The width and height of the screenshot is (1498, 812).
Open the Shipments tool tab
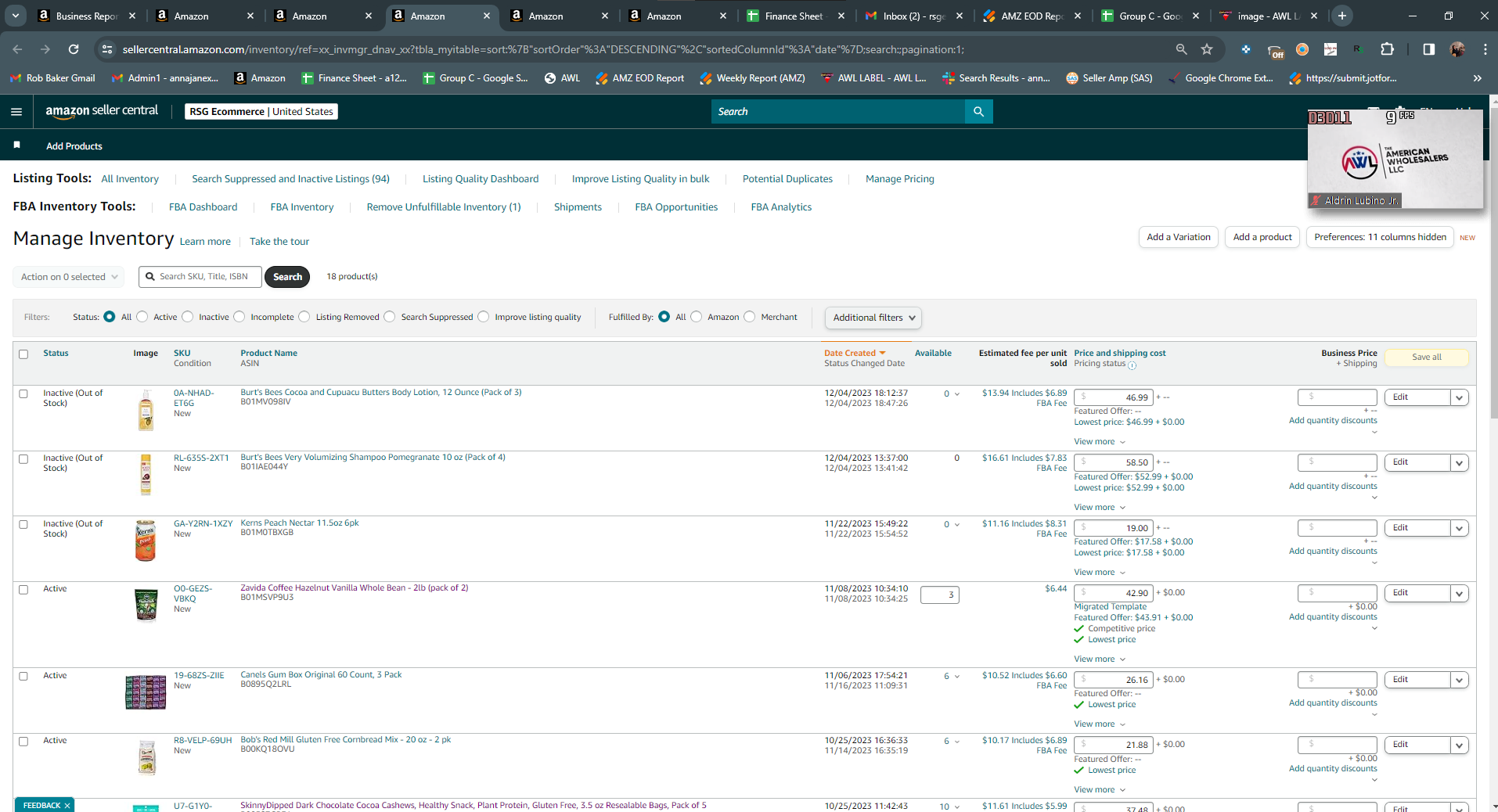coord(578,207)
